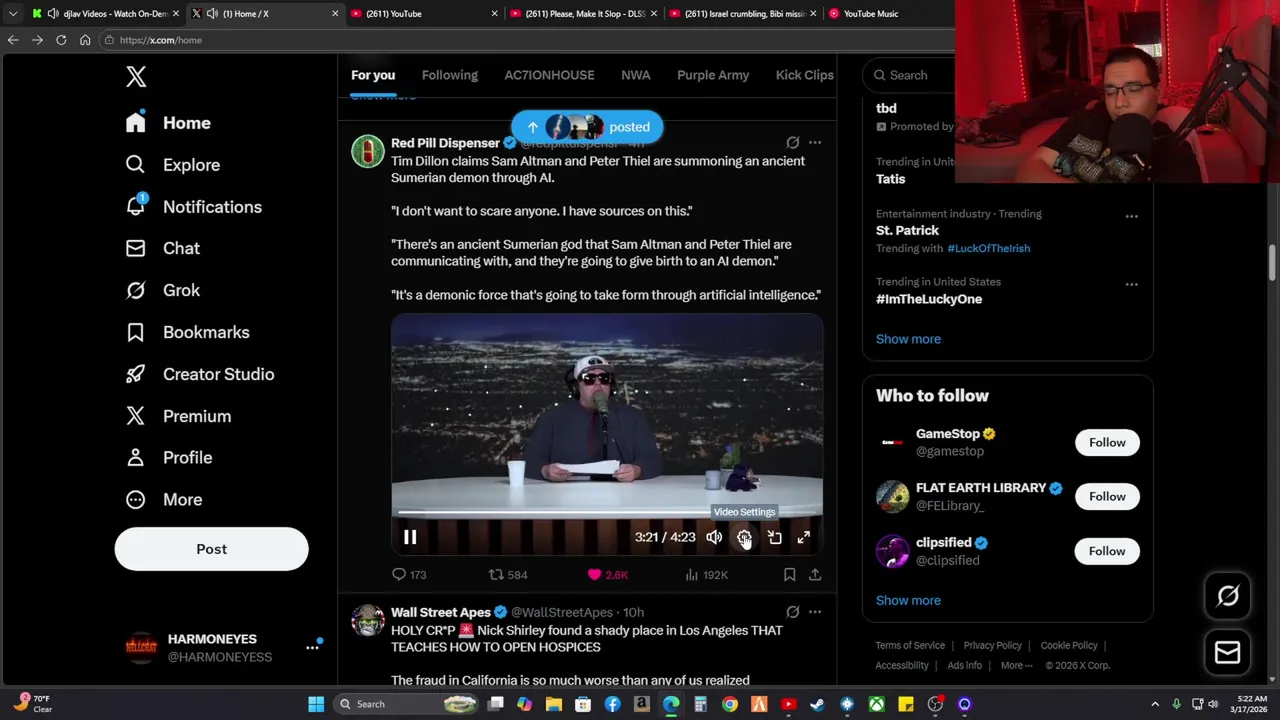Repost the post with 584 reposts
The image size is (1280, 720).
tap(507, 574)
